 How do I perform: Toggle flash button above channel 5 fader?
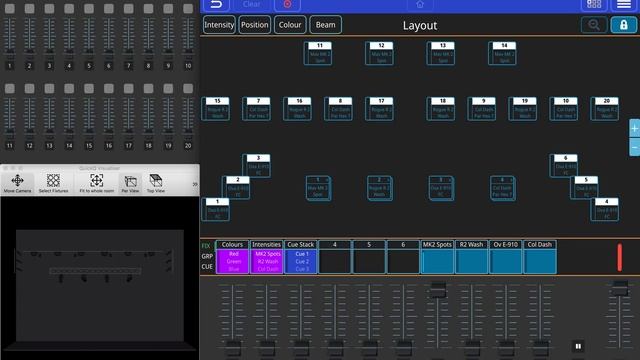[x=89, y=9]
